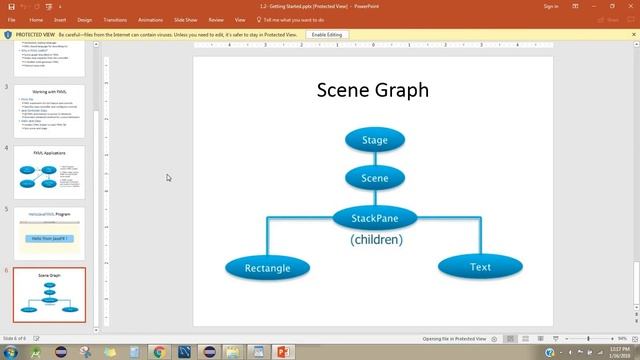This screenshot has height=360, width=640.
Task: Click the Scene node in the diagram
Action: (x=375, y=178)
